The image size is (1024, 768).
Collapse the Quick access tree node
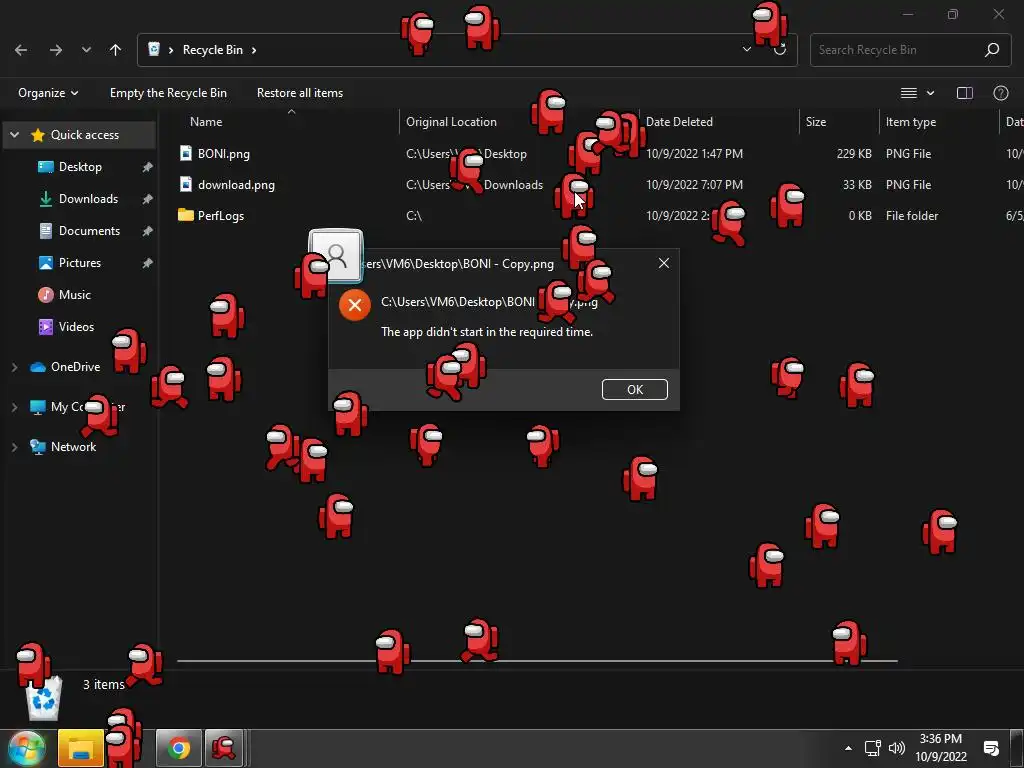tap(14, 135)
